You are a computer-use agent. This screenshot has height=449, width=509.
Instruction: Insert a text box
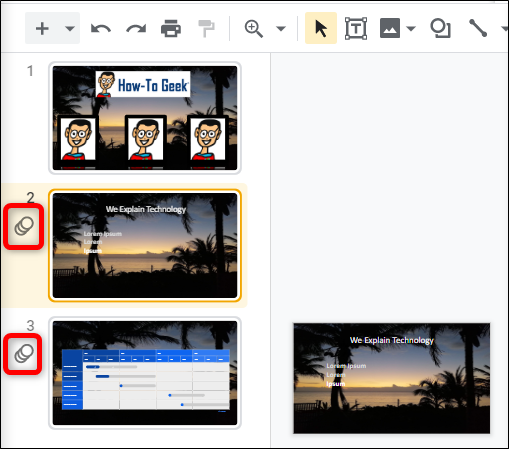[356, 29]
